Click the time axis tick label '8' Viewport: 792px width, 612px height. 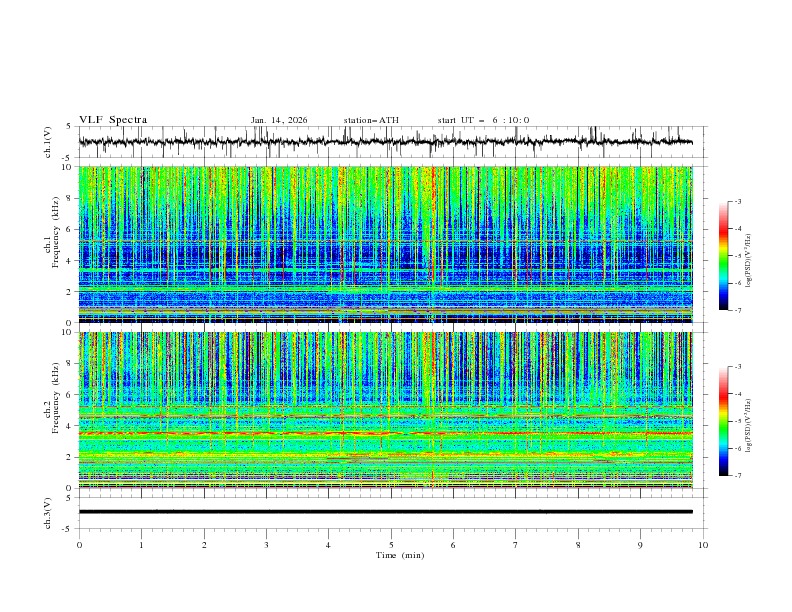[578, 545]
